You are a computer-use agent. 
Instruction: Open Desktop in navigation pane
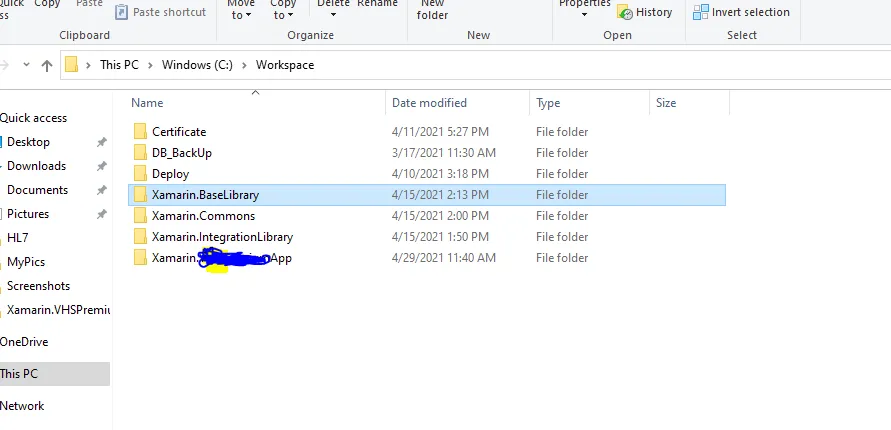[x=28, y=142]
